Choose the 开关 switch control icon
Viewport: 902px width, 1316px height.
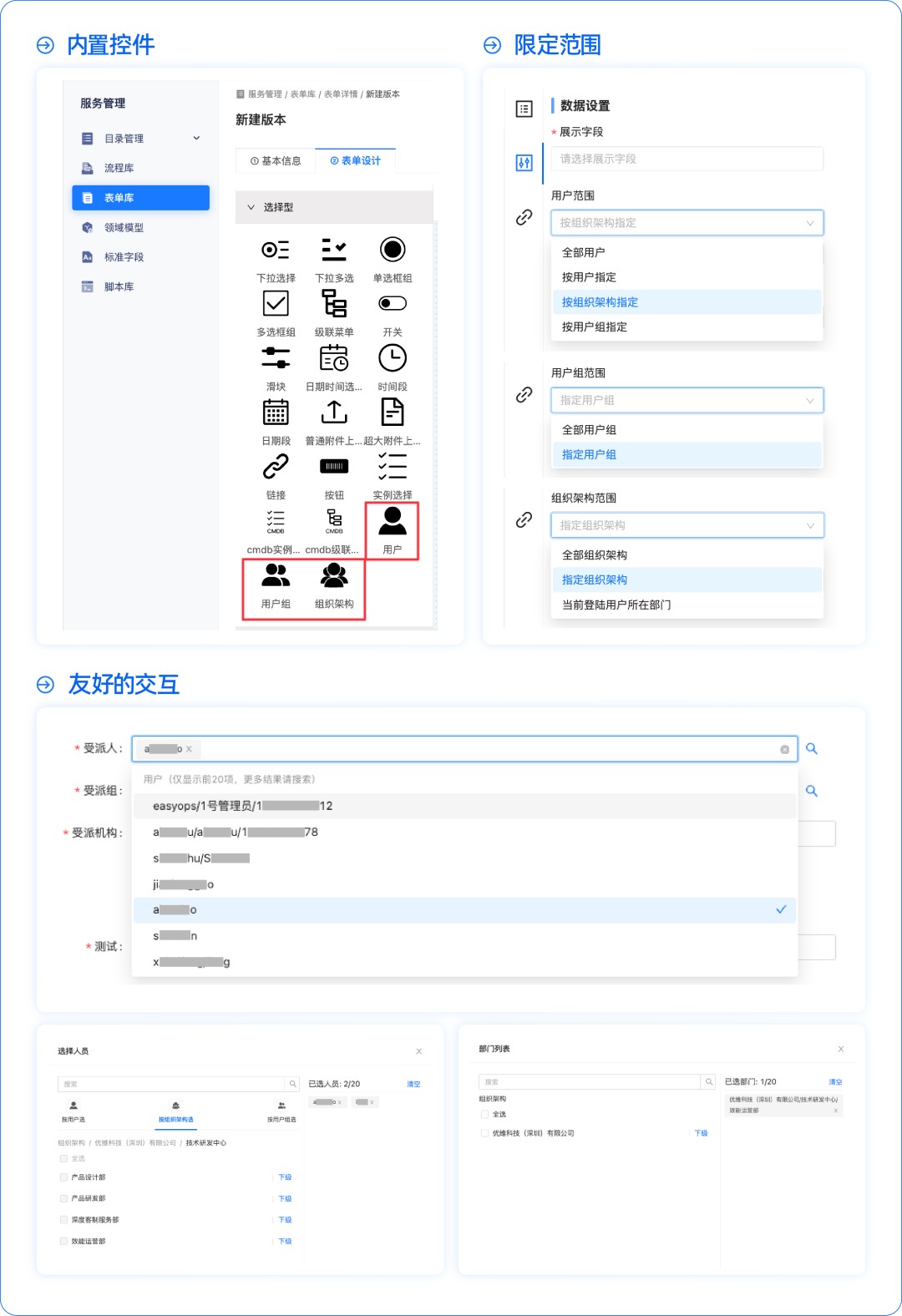point(393,303)
